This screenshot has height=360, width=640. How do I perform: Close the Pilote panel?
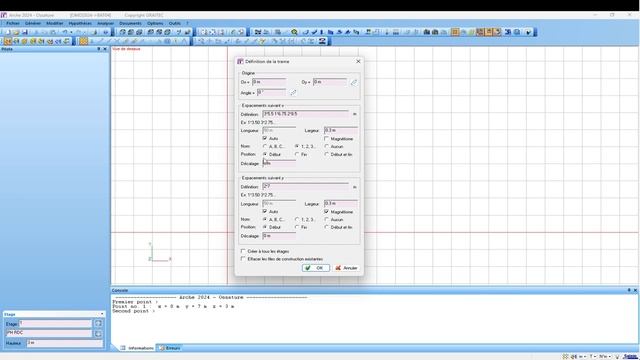coord(105,49)
